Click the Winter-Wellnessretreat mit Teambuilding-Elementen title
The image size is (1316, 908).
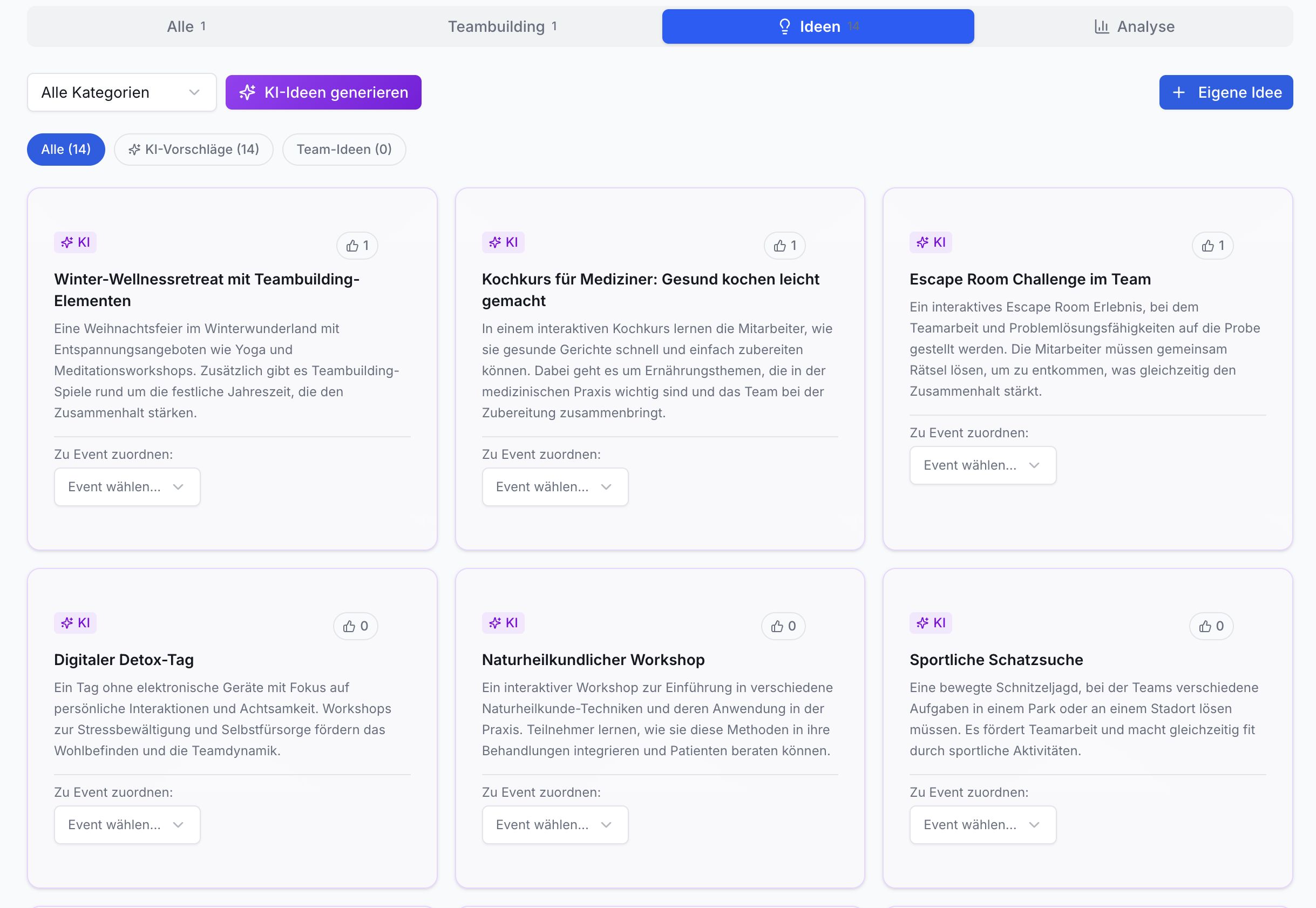pyautogui.click(x=207, y=290)
